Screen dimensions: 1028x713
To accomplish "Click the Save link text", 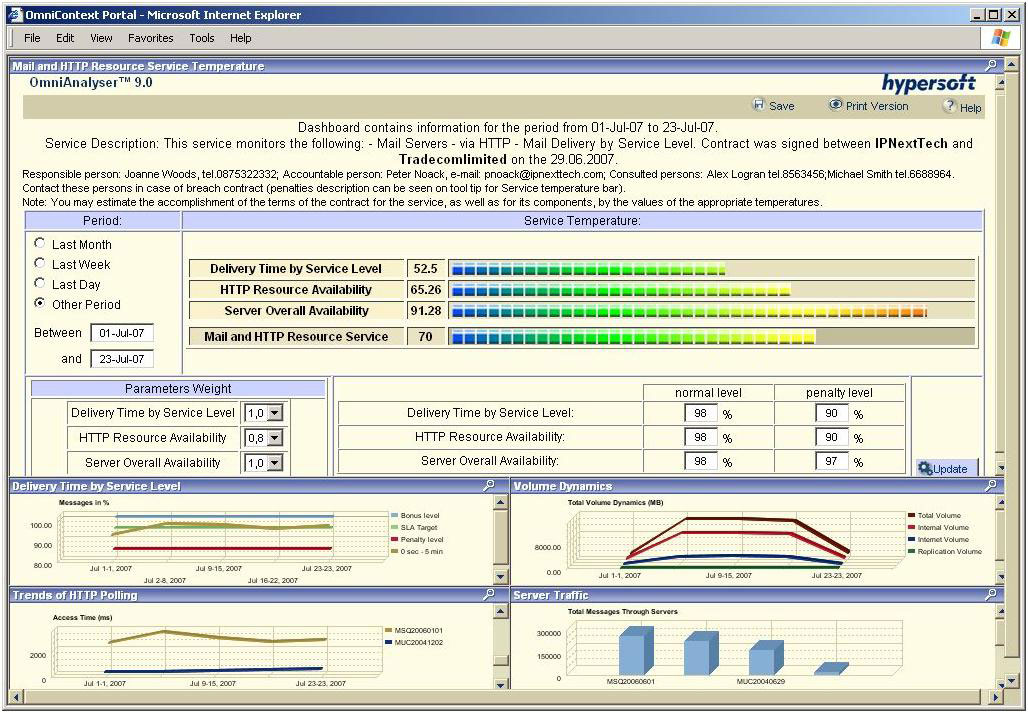I will [x=781, y=106].
